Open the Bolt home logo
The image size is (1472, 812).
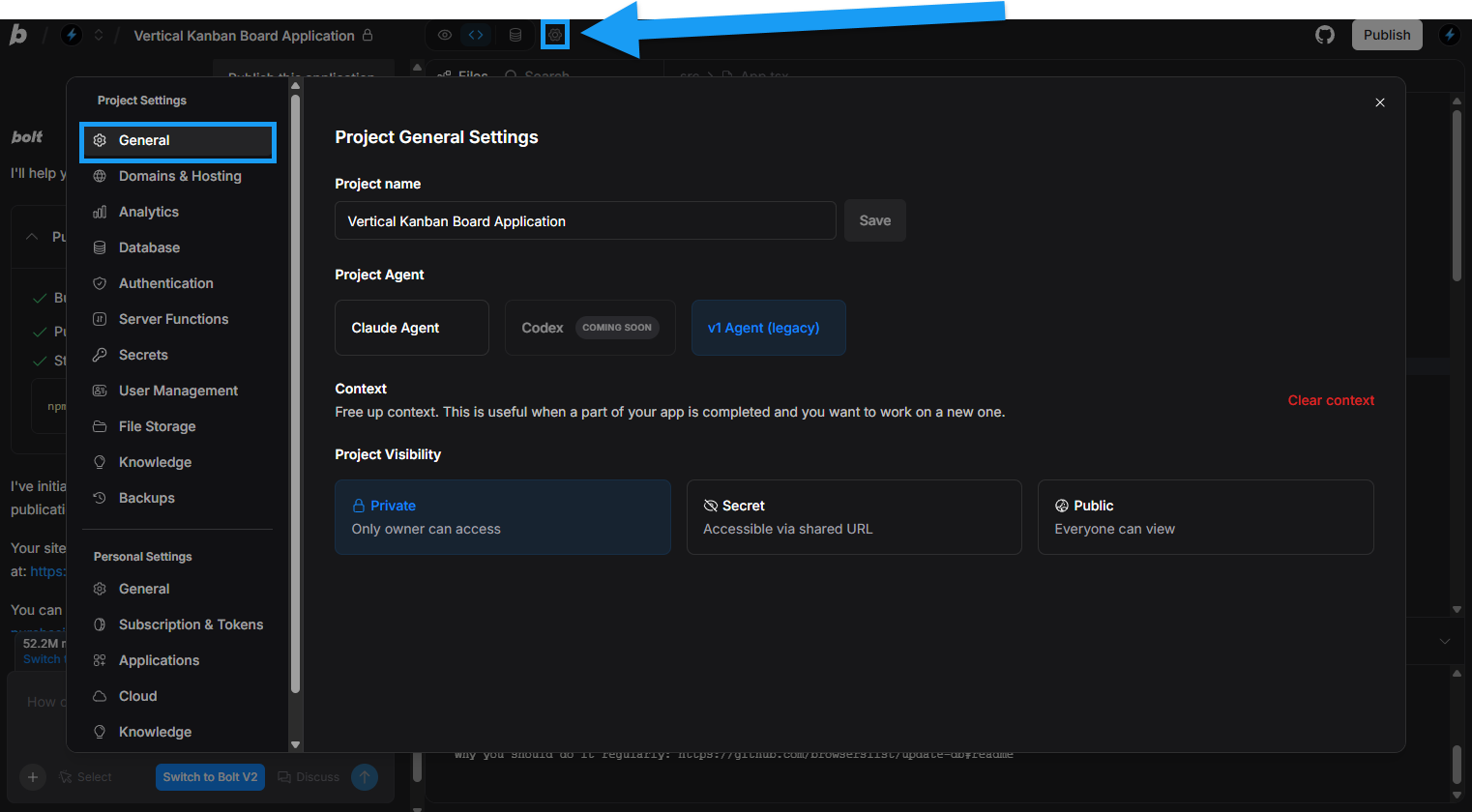(18, 35)
